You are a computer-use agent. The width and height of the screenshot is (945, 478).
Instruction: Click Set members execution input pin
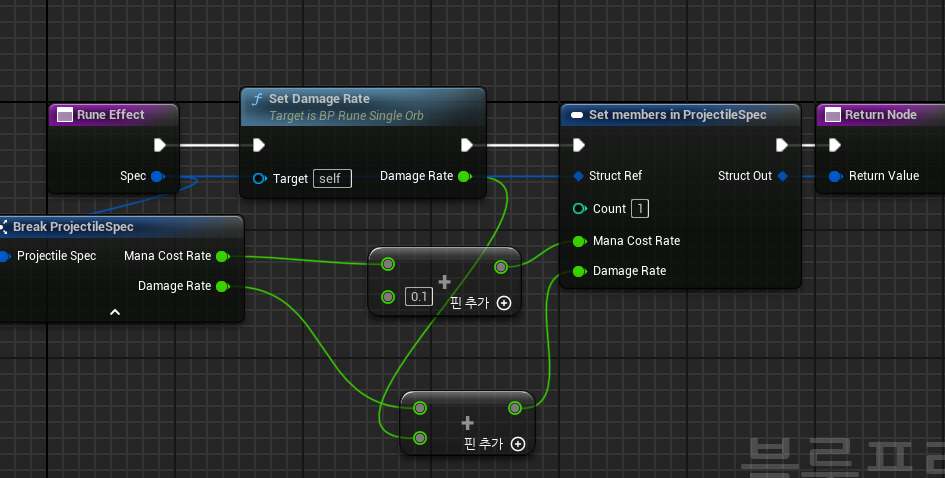579,145
